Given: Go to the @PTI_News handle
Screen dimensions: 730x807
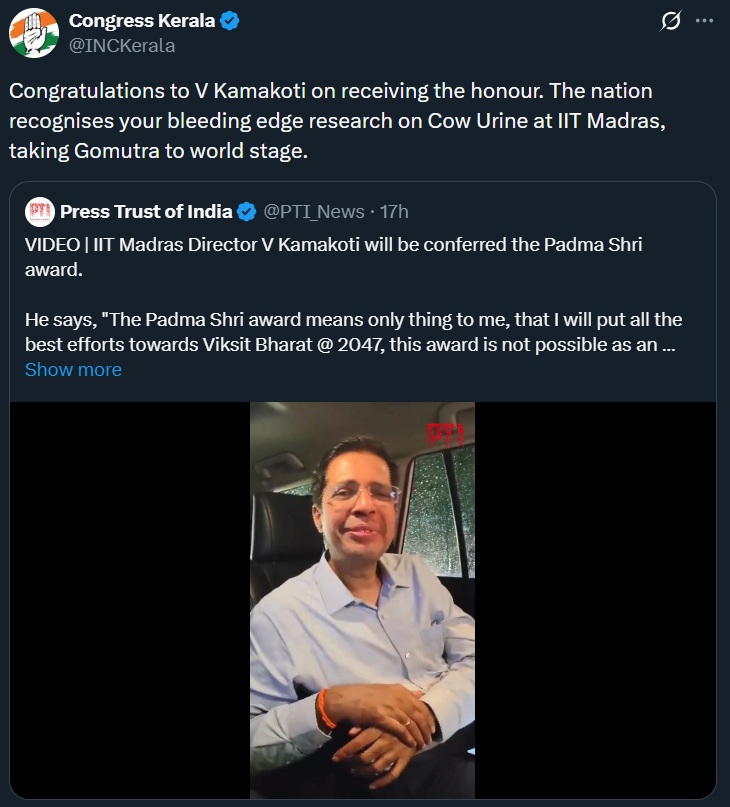Looking at the screenshot, I should tap(314, 211).
